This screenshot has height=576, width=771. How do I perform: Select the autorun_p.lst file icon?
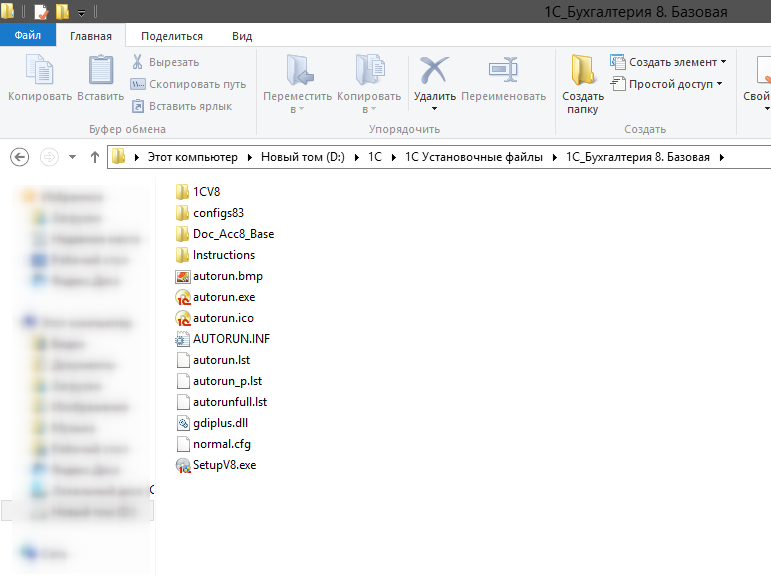coord(182,381)
